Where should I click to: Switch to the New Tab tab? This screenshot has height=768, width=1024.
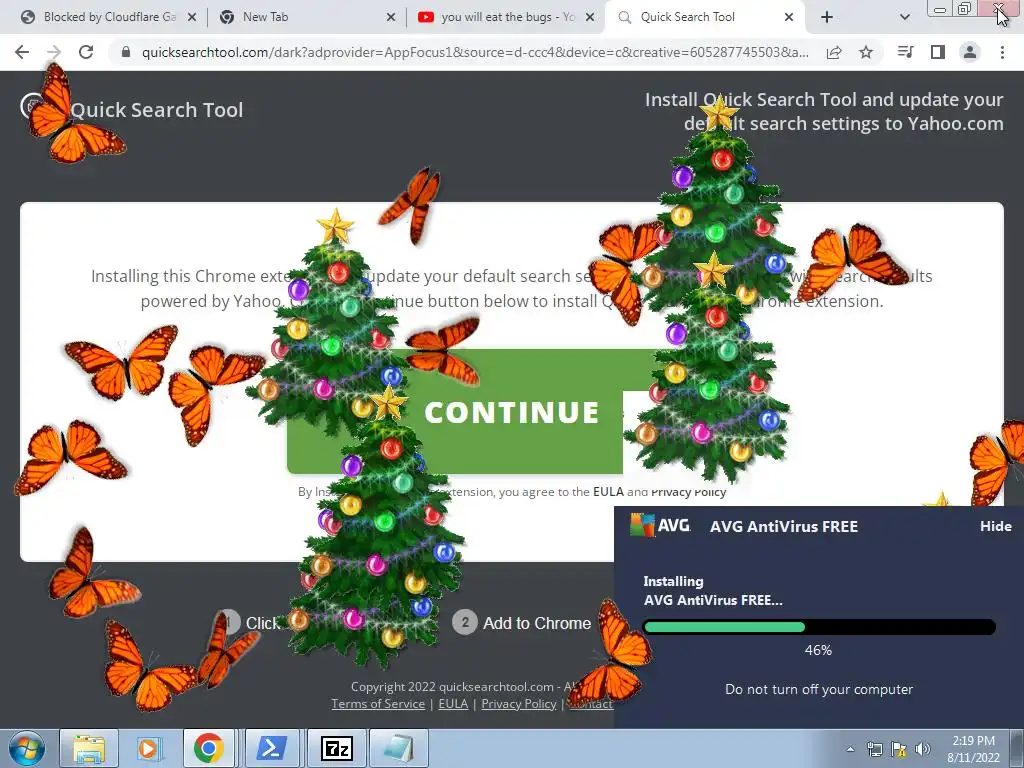coord(306,17)
